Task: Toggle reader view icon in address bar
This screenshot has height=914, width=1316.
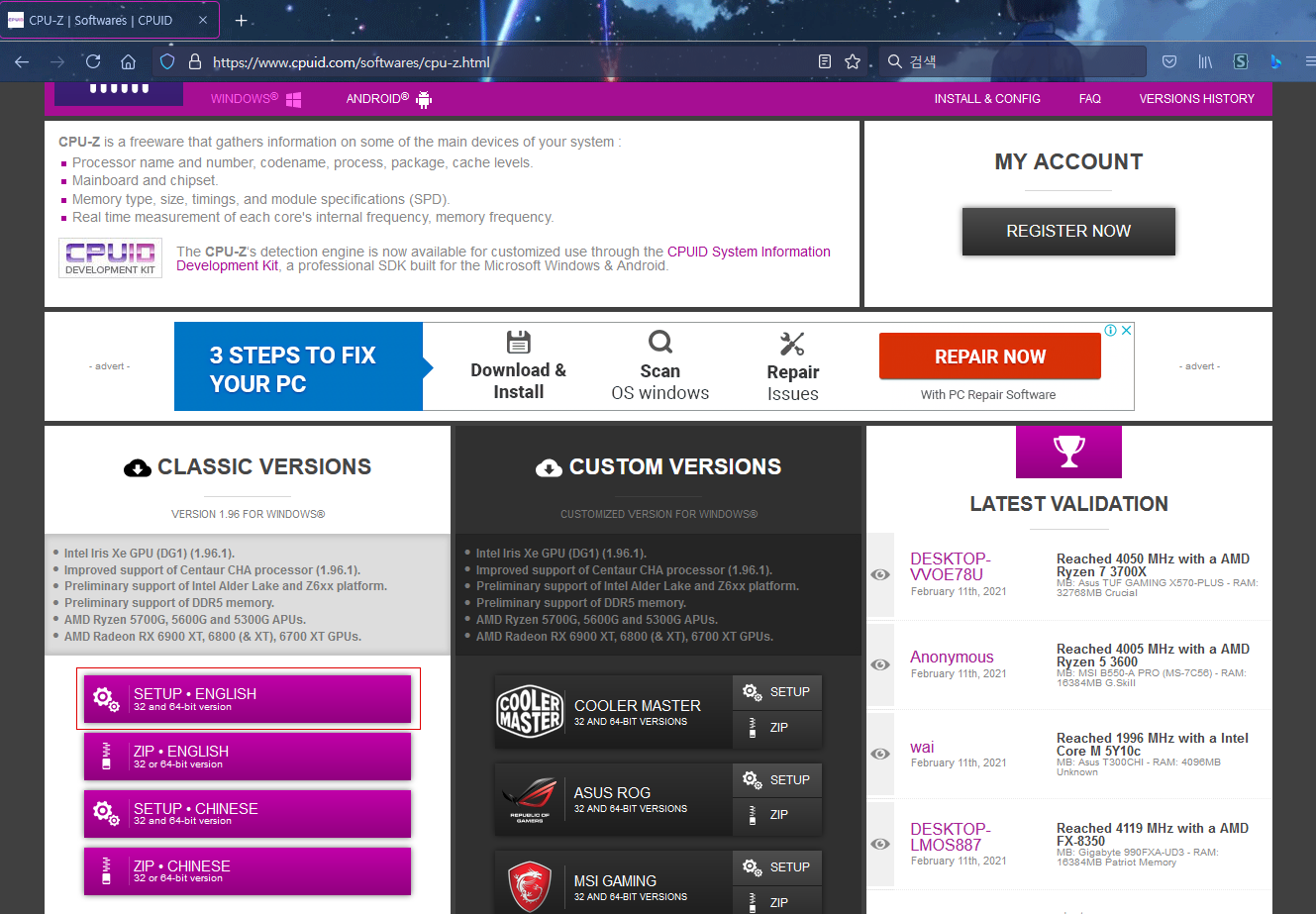Action: 825,61
